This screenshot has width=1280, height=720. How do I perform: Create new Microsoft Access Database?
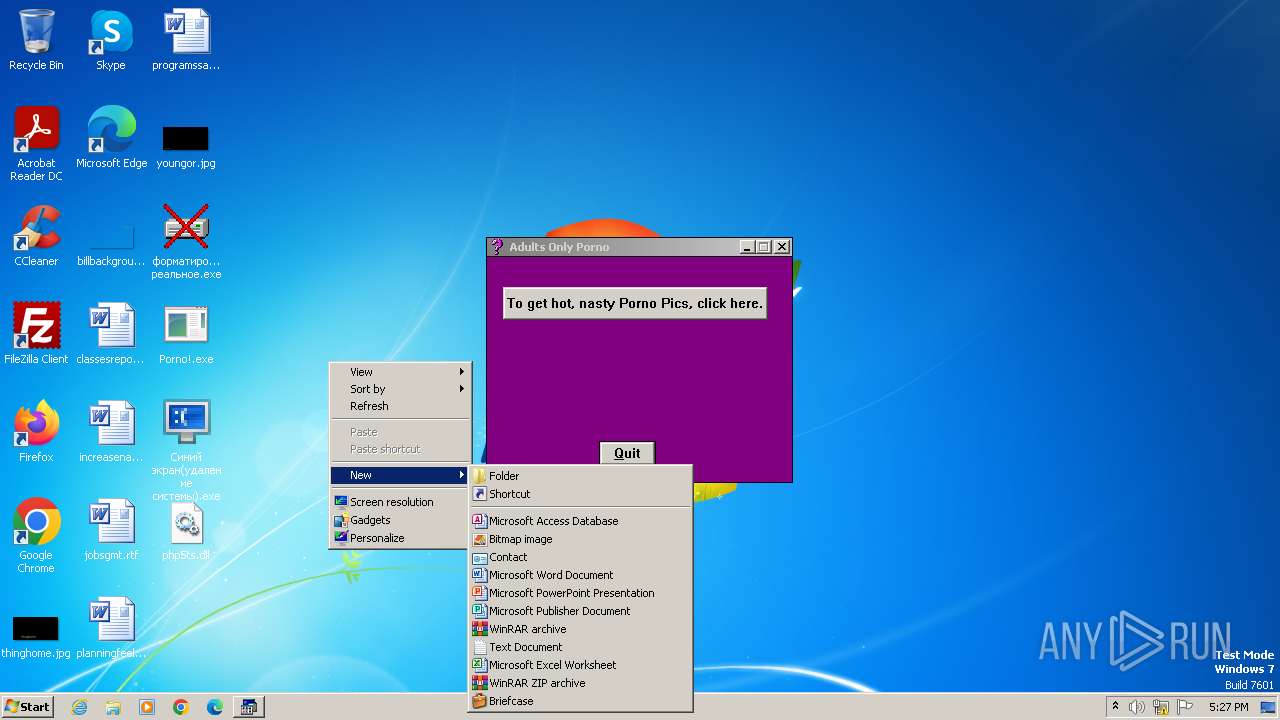point(580,521)
